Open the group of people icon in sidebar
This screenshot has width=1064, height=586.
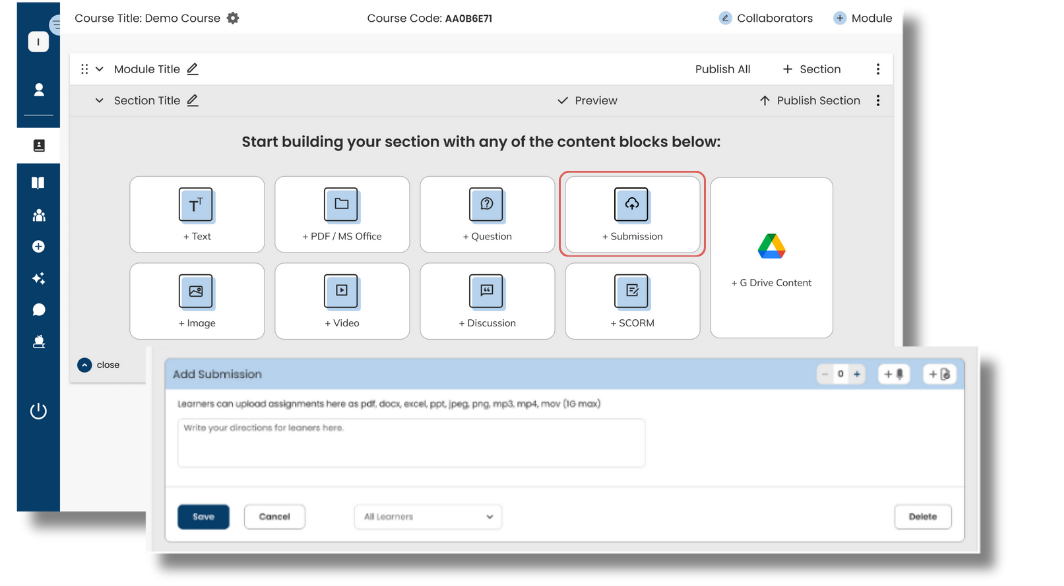click(39, 215)
